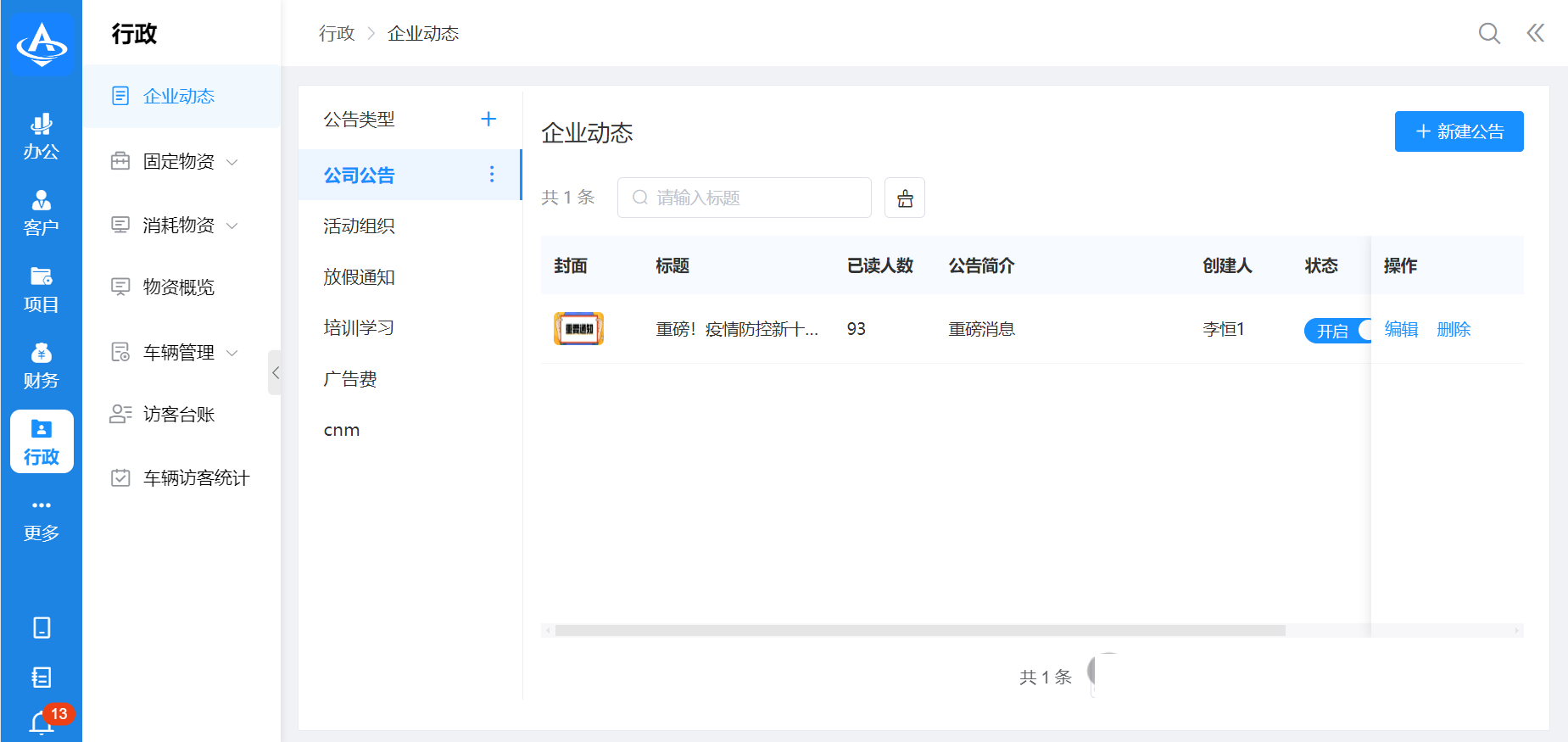Click the horizontal table scrollbar
Viewport: 1568px width, 742px height.
pyautogui.click(x=919, y=630)
